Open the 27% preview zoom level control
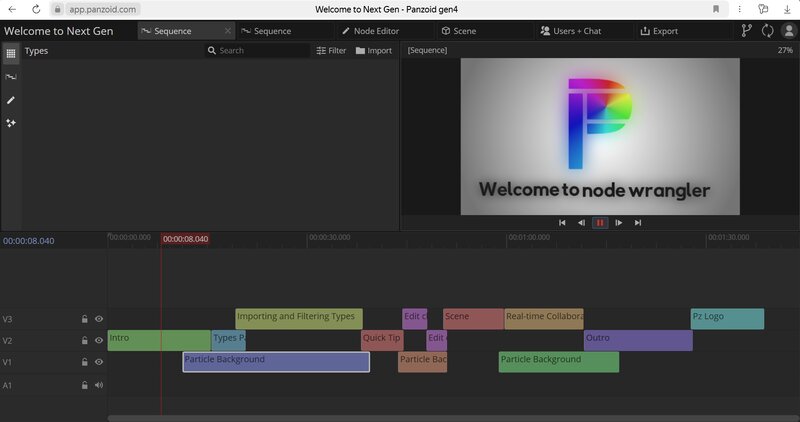The image size is (800, 422). click(784, 50)
